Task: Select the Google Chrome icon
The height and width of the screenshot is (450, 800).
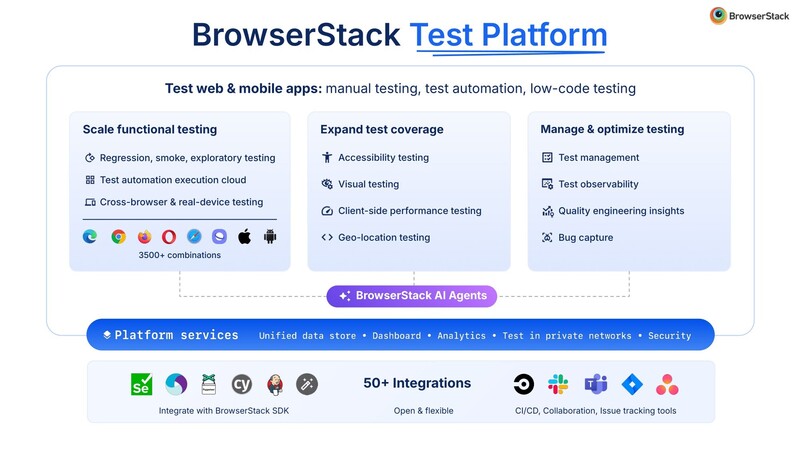Action: coord(118,237)
